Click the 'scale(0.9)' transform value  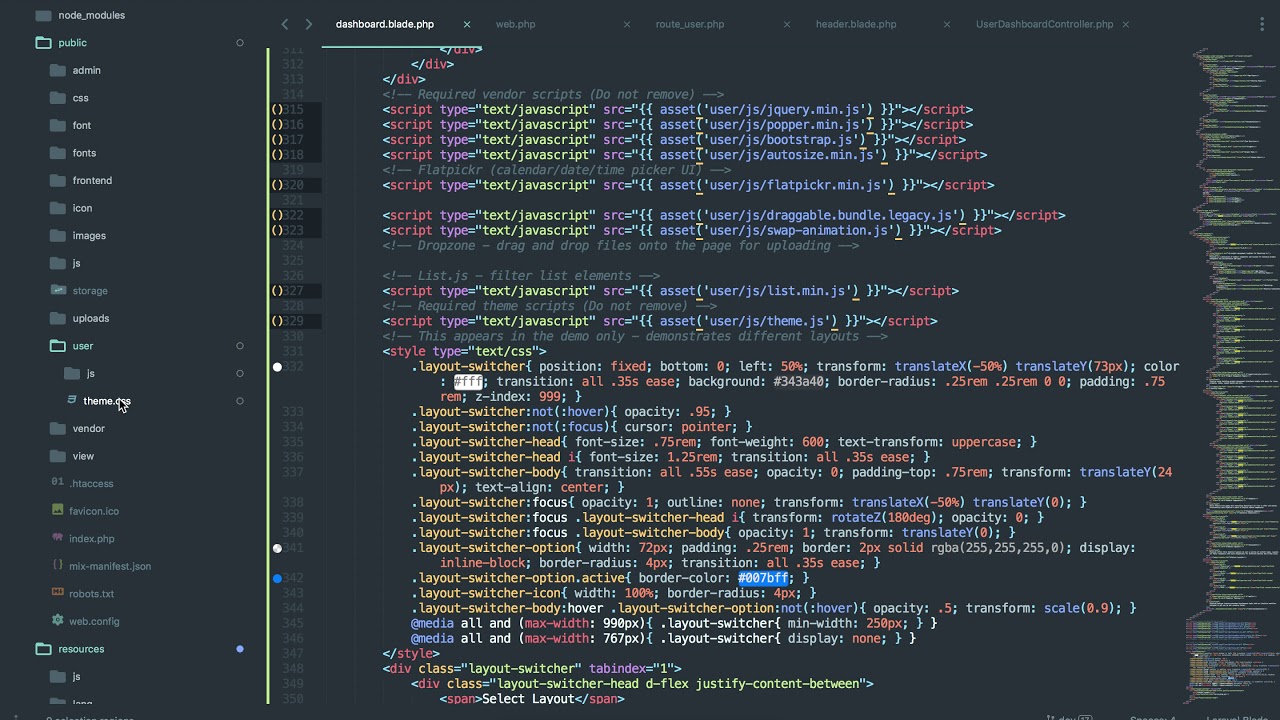point(1081,608)
